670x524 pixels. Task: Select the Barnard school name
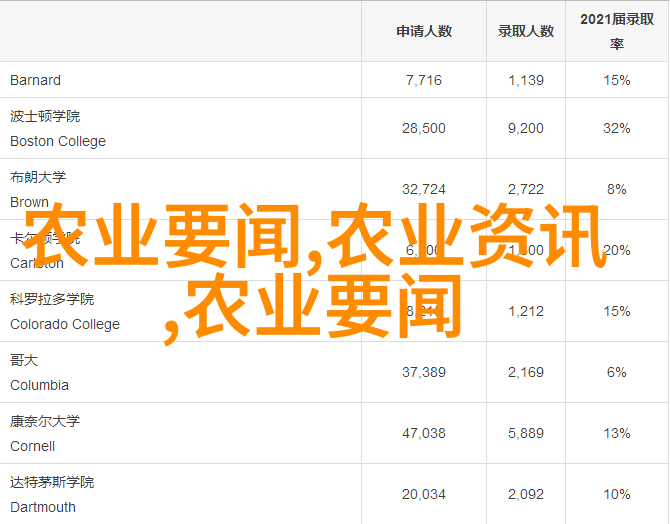tap(35, 80)
